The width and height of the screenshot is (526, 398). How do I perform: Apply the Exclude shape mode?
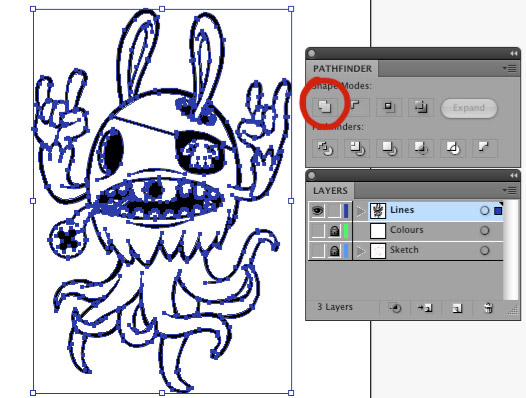tap(421, 107)
